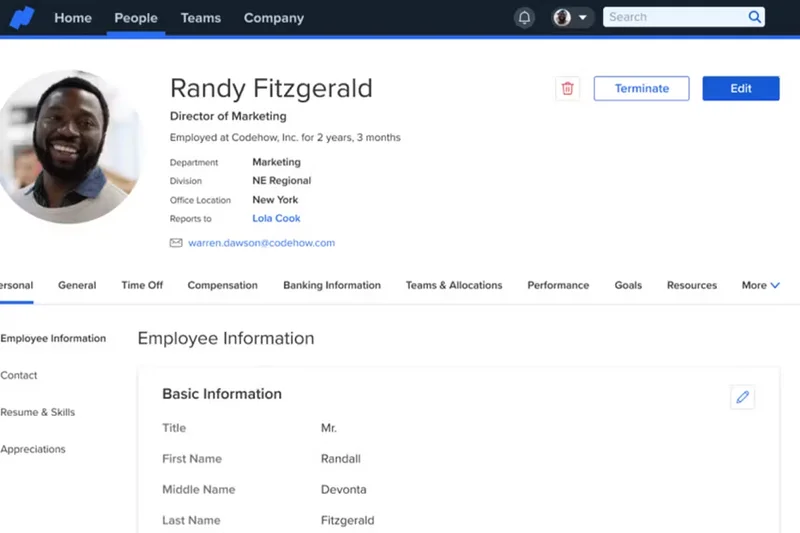Open the Time Off tab

coord(142,285)
